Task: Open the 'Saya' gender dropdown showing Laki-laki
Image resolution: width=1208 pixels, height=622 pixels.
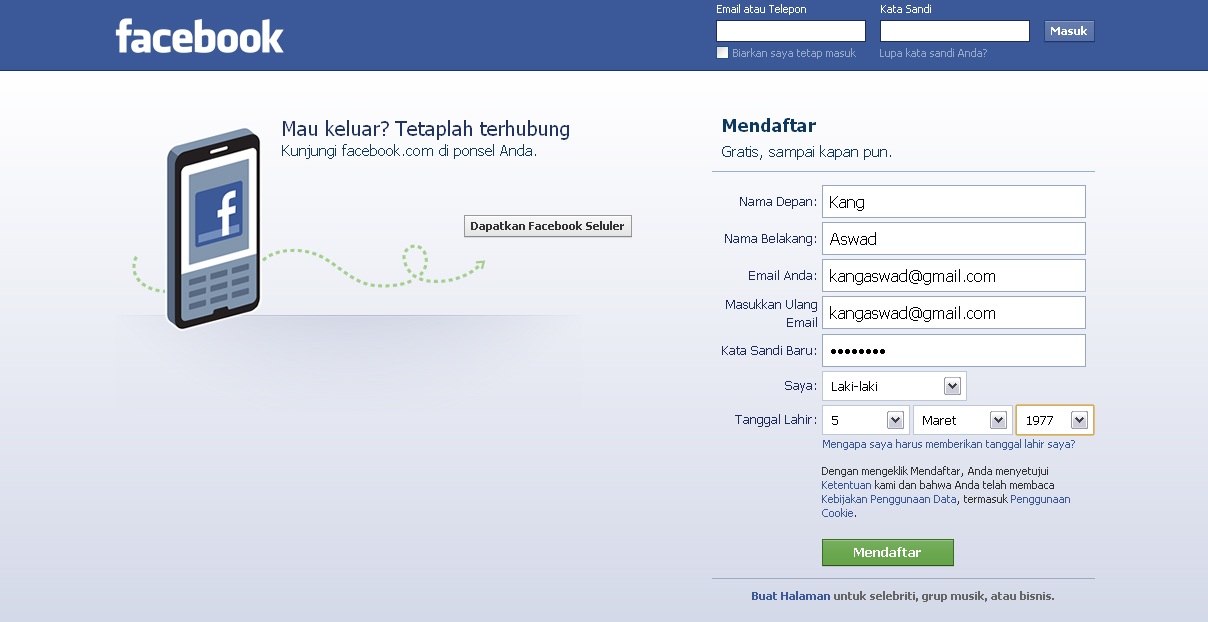Action: (894, 386)
